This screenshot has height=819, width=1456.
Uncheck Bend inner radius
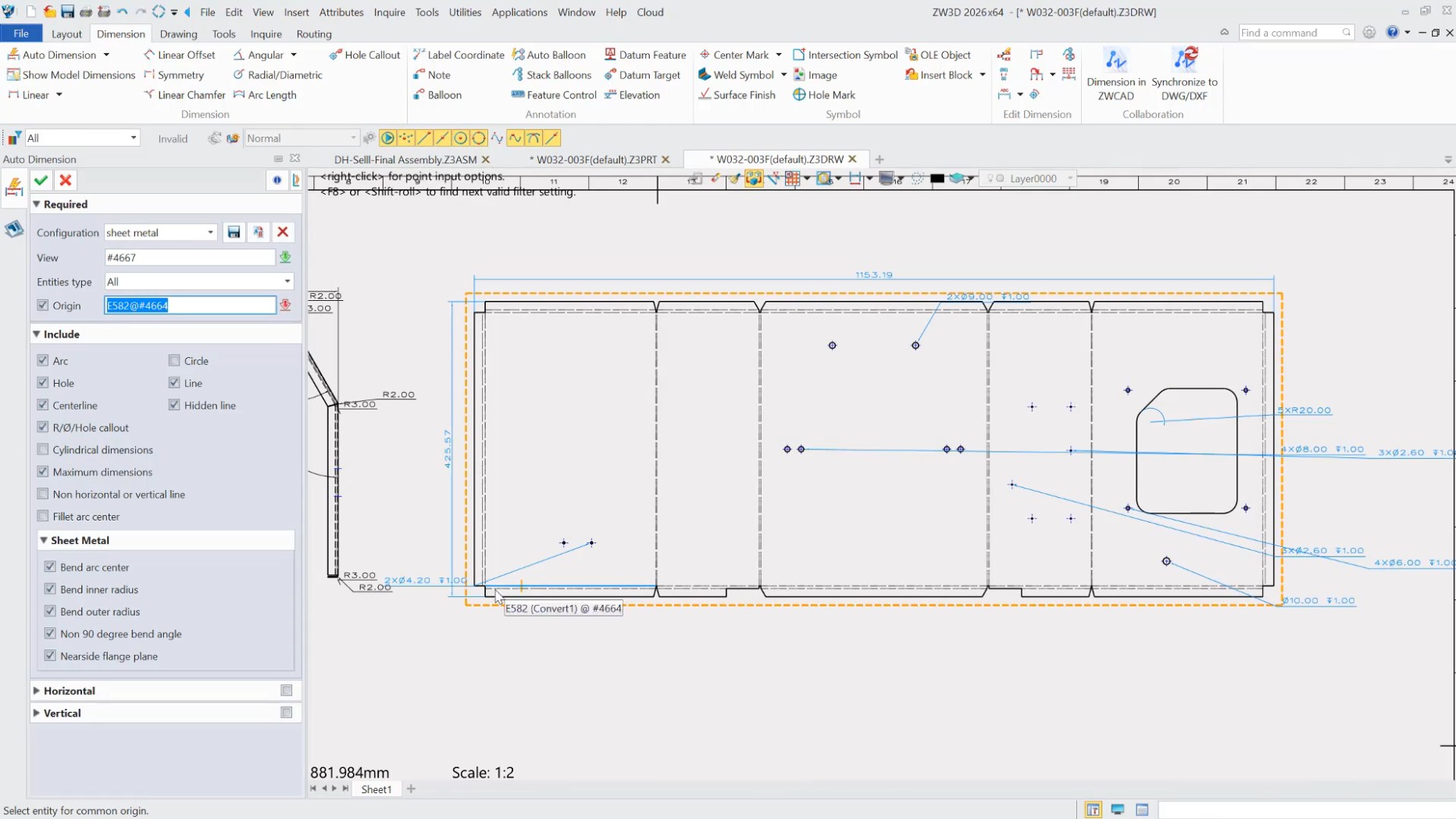(x=50, y=589)
